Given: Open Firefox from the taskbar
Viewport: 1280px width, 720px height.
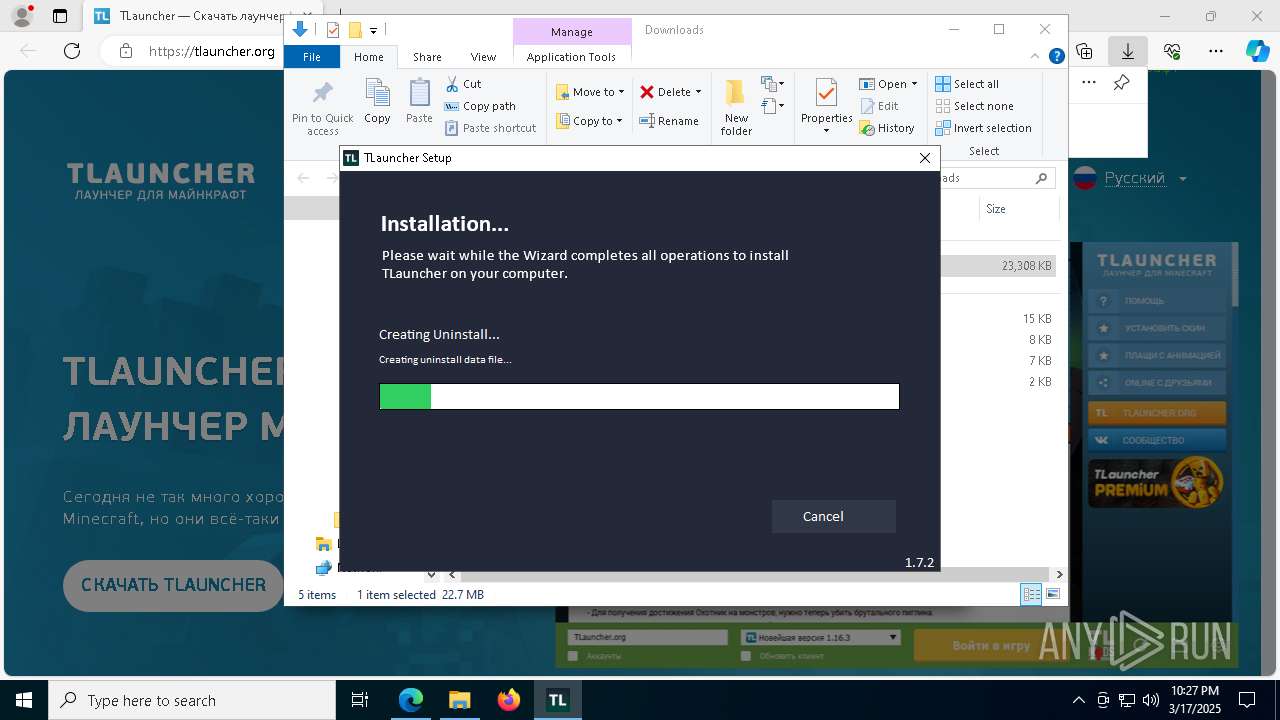Looking at the screenshot, I should coord(509,700).
